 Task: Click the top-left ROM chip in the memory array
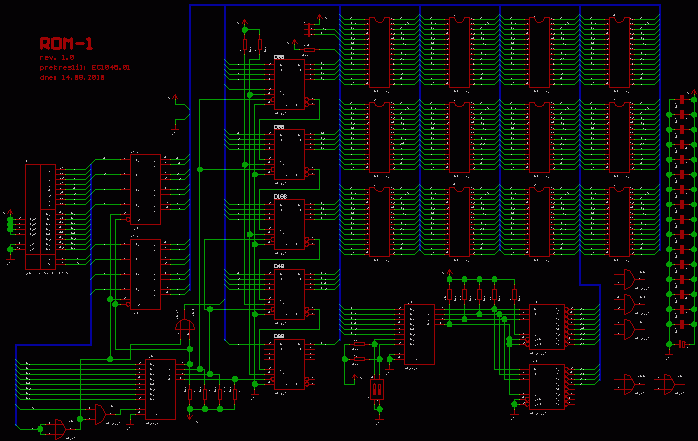click(379, 52)
